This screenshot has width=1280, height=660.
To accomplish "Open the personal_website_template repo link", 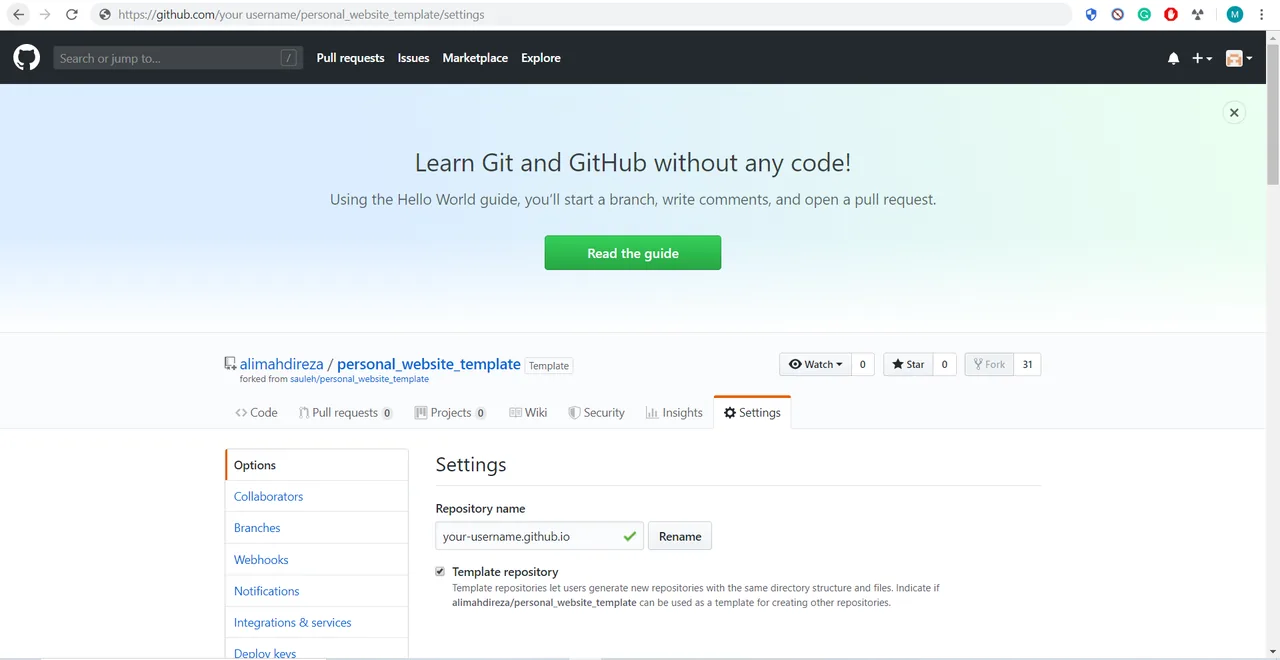I will point(428,364).
